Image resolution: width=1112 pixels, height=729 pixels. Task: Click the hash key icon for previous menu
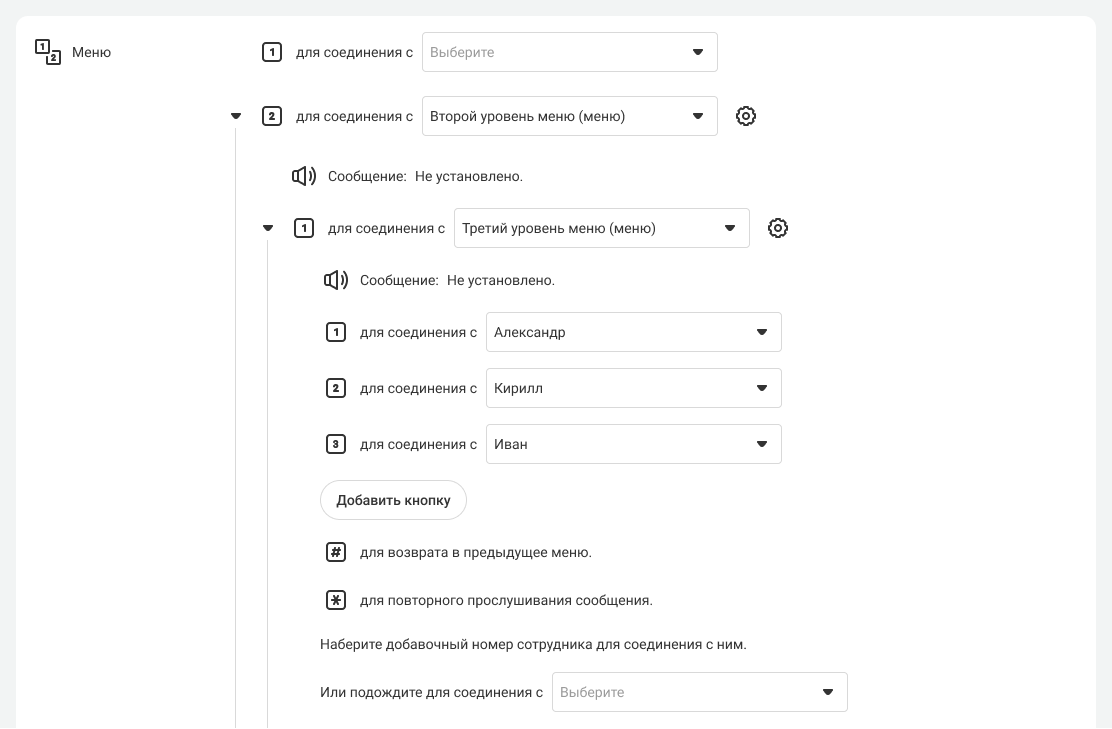point(336,552)
